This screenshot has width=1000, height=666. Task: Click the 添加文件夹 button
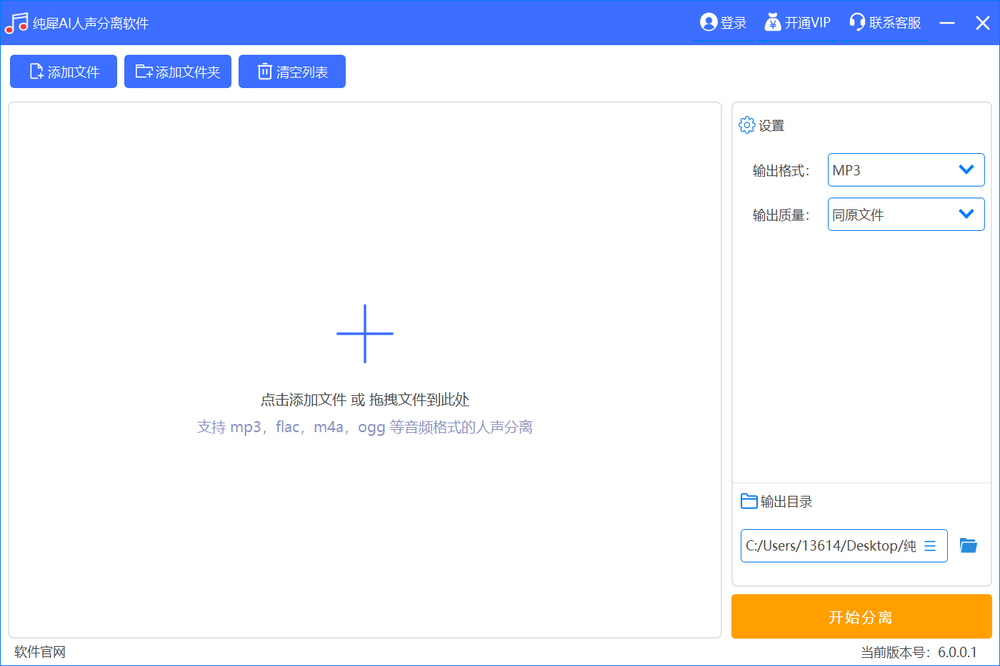[178, 72]
